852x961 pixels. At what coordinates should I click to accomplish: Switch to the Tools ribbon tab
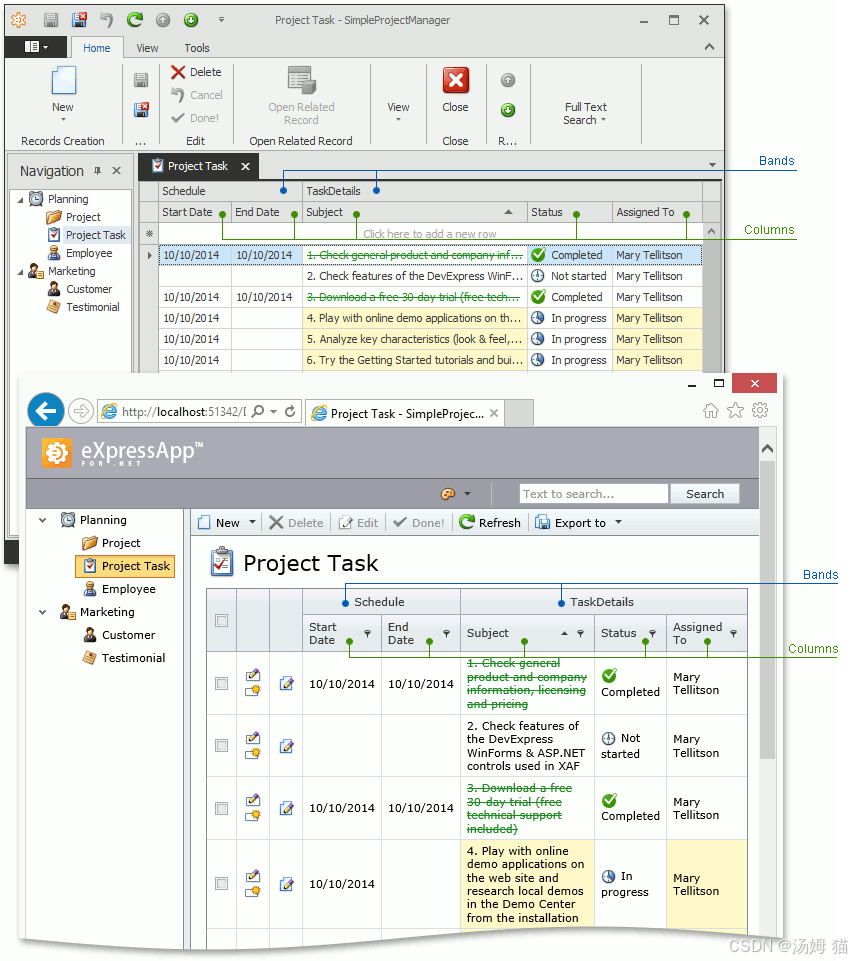pyautogui.click(x=197, y=48)
